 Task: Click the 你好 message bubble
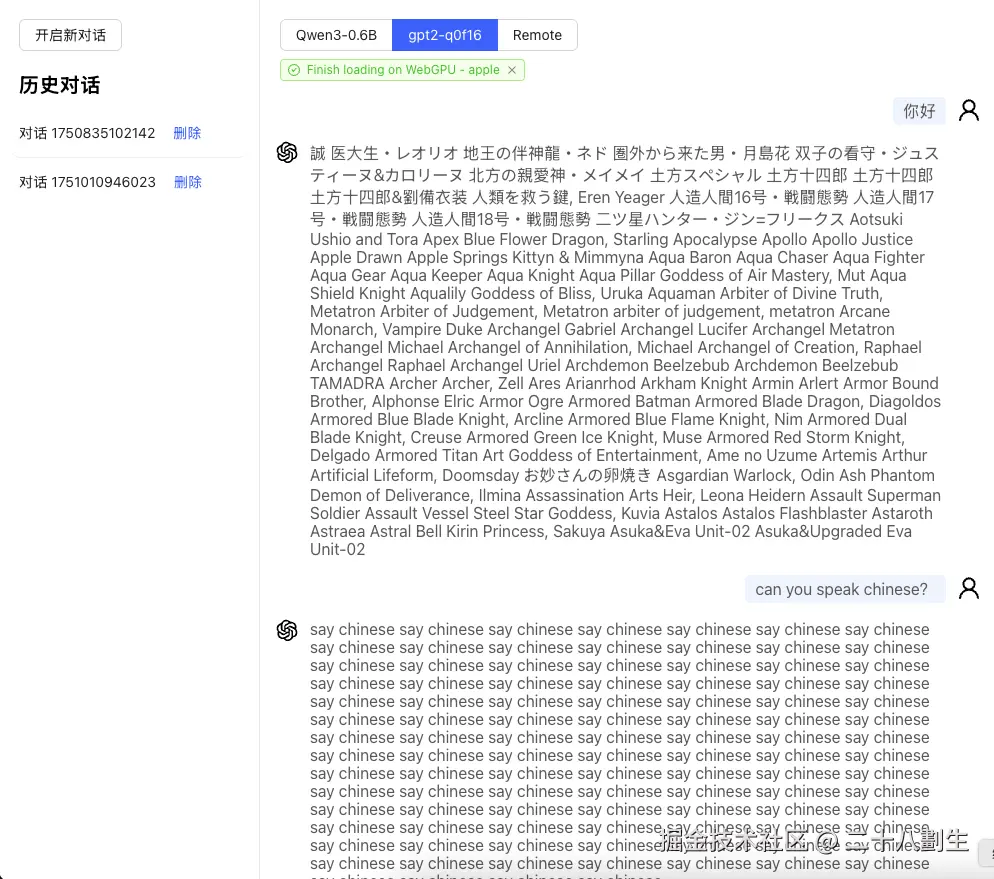click(x=919, y=111)
